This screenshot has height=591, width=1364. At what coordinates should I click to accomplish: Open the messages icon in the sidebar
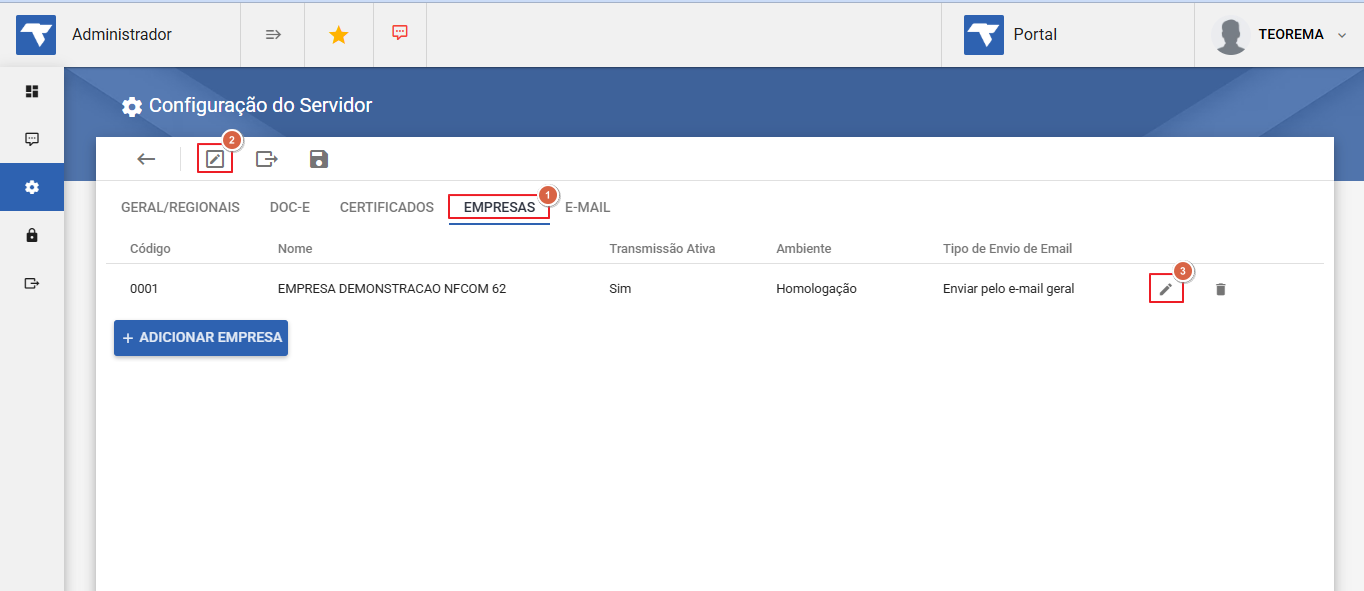click(x=32, y=139)
